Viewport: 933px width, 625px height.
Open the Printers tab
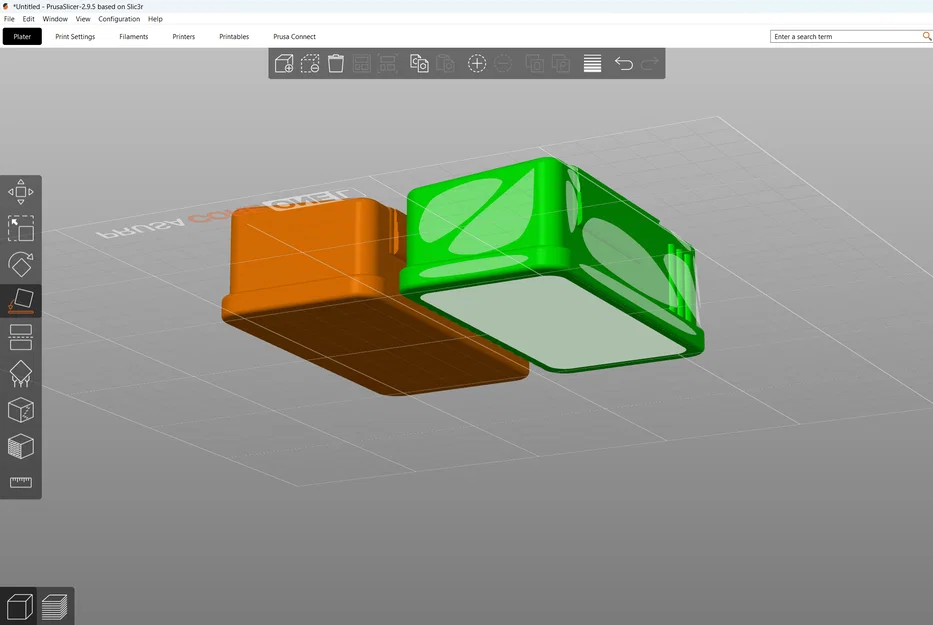[183, 36]
